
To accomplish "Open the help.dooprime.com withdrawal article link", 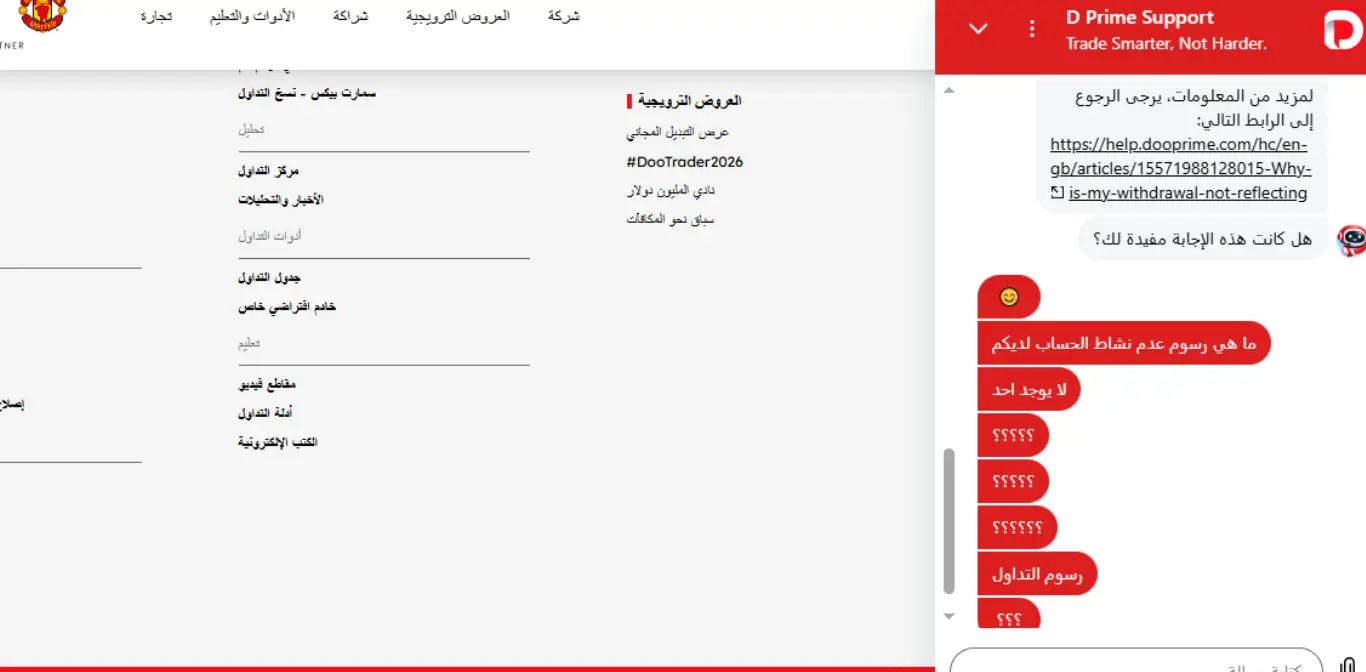I will [x=1181, y=168].
